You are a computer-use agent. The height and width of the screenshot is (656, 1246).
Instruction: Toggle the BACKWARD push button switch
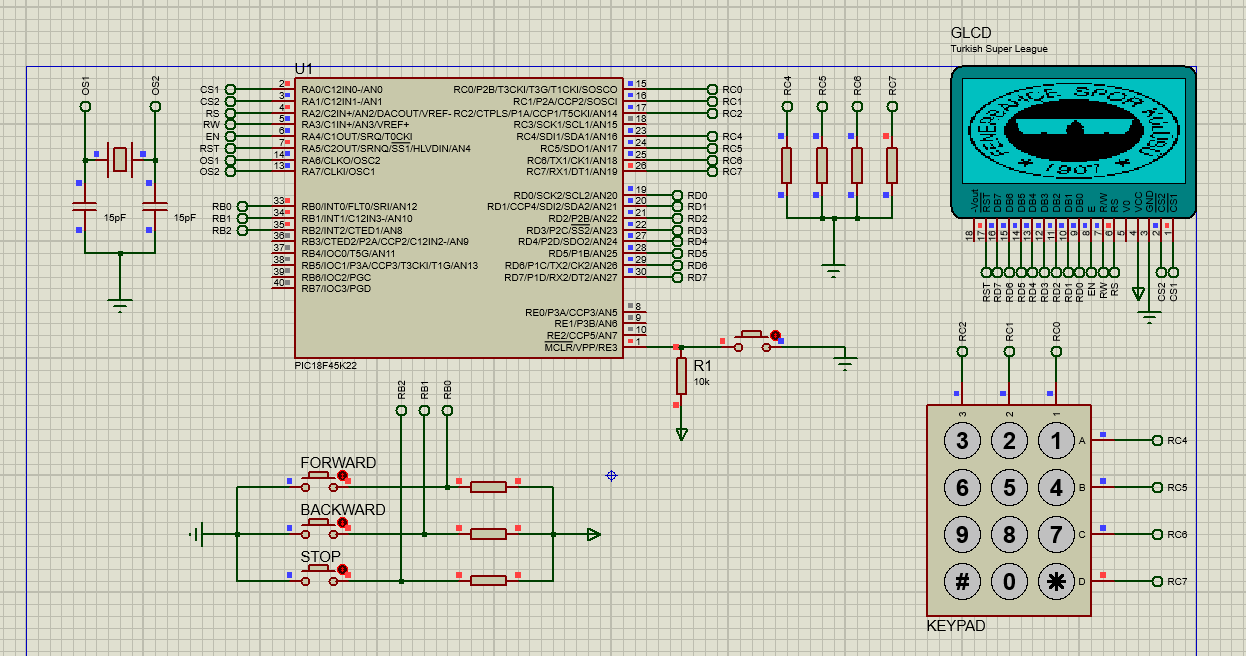coord(322,528)
